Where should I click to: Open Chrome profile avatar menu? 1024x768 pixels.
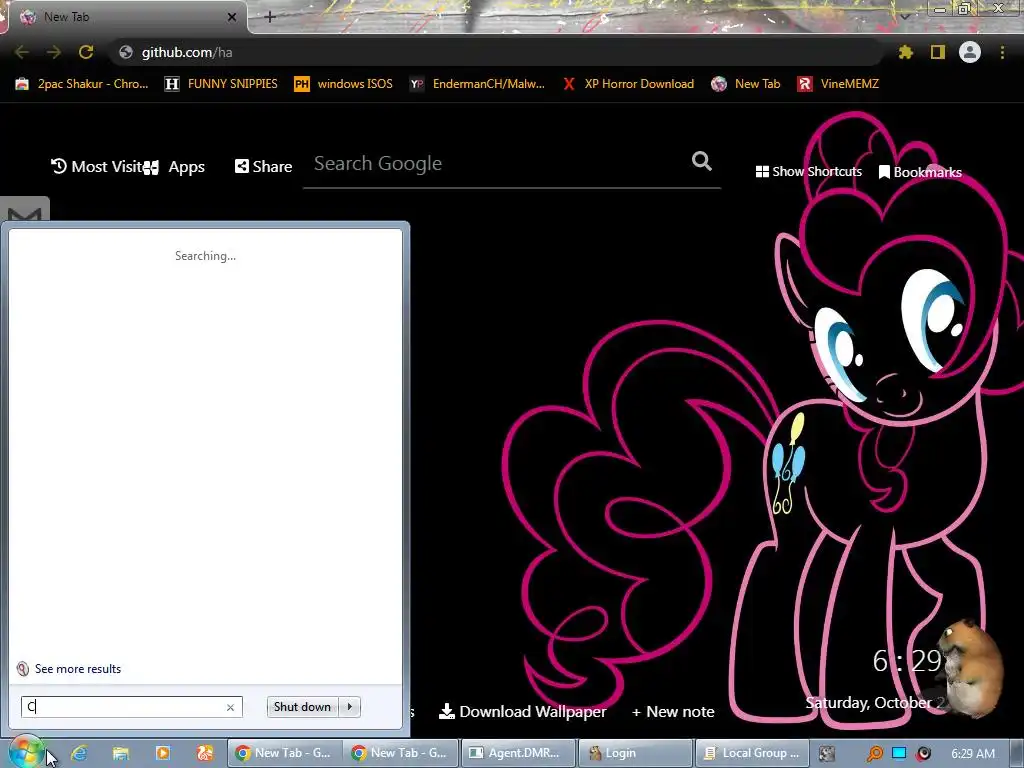(970, 52)
